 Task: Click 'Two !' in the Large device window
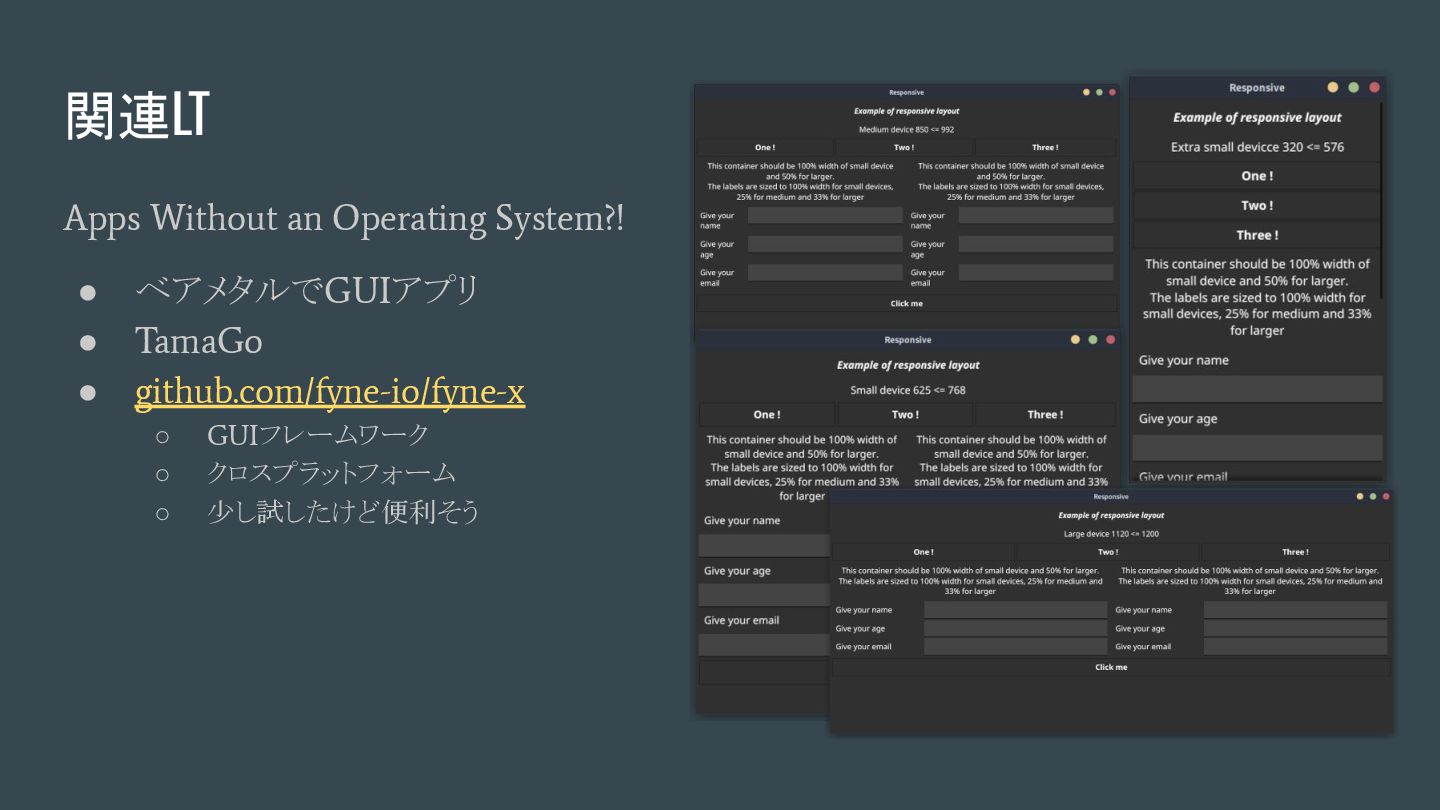[1108, 552]
